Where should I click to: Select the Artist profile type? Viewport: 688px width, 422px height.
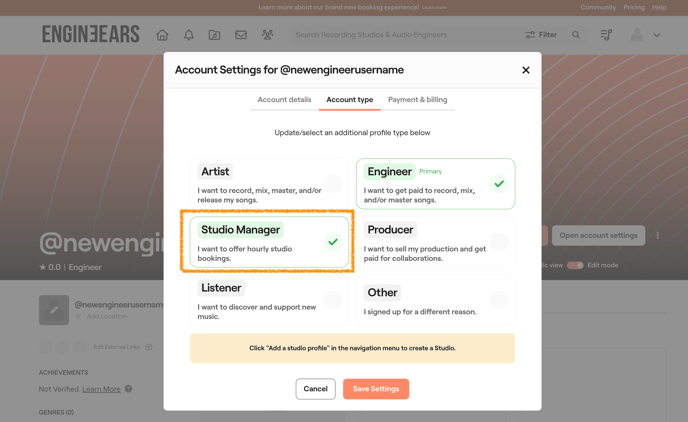click(x=269, y=183)
